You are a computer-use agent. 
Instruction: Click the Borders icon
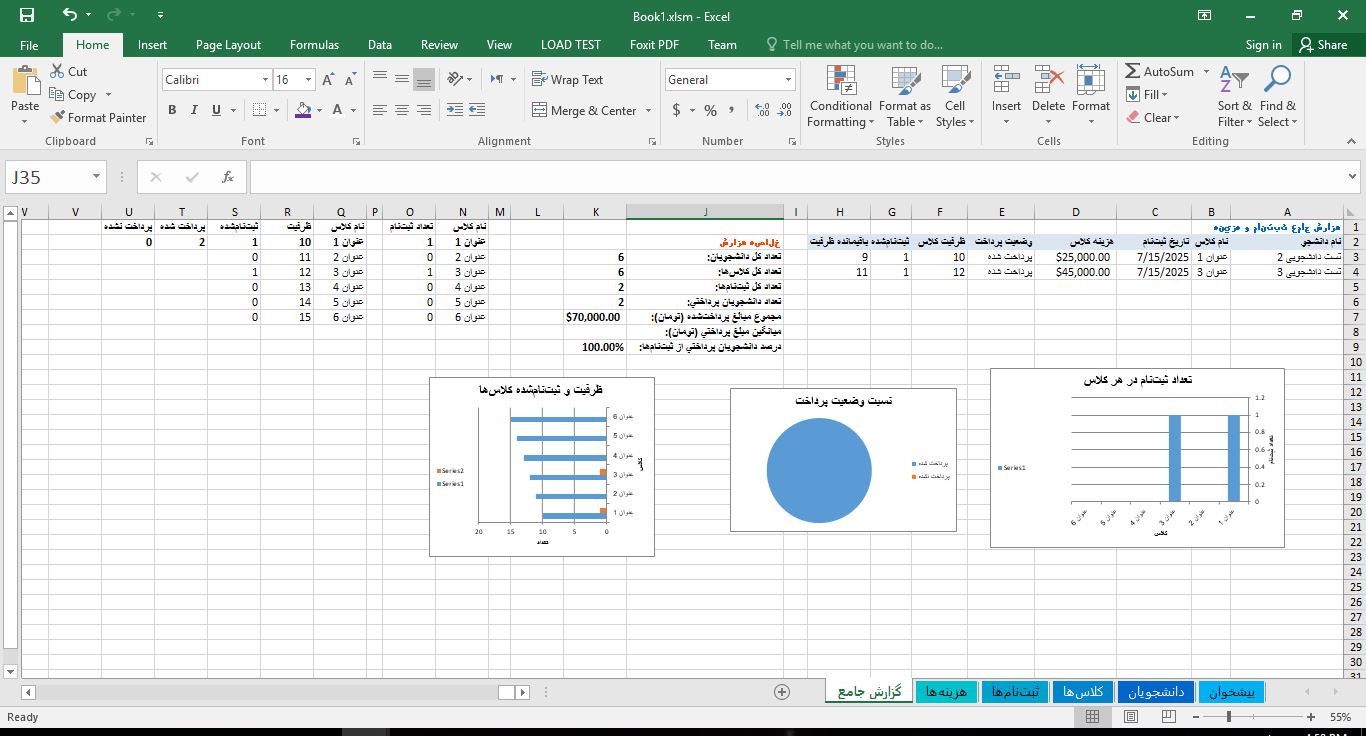tap(260, 110)
